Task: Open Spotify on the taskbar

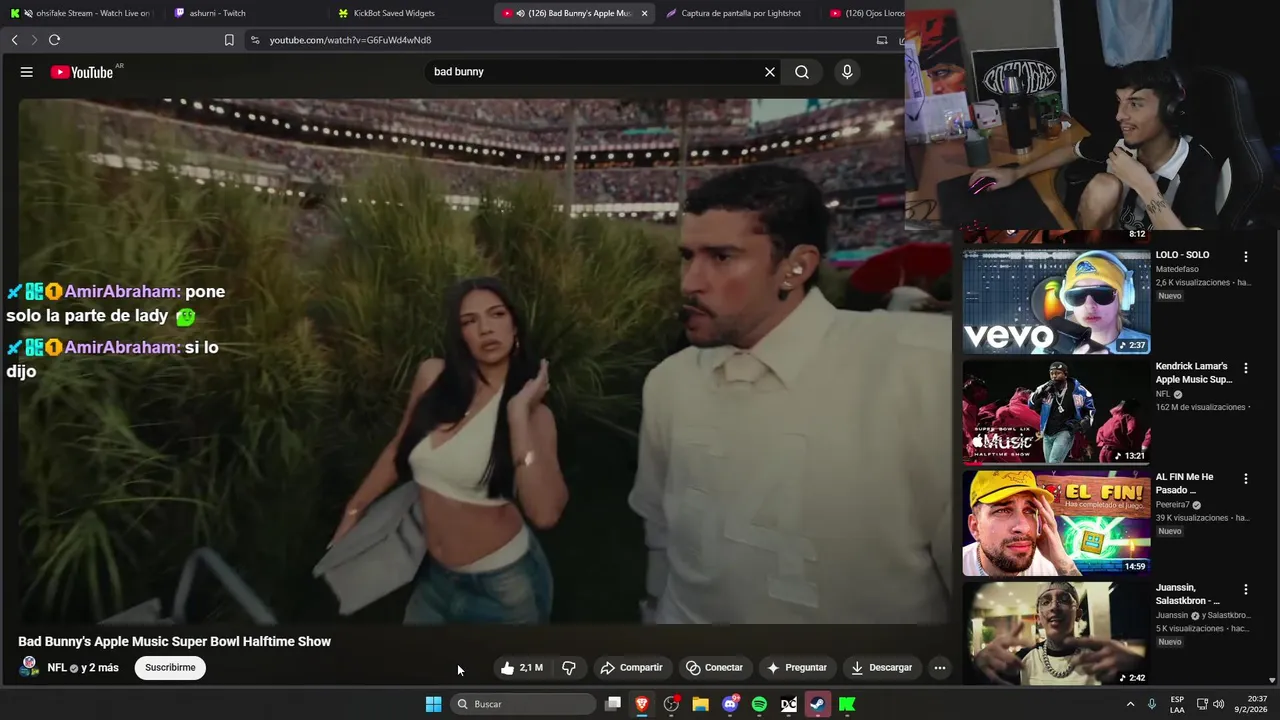Action: tap(759, 704)
